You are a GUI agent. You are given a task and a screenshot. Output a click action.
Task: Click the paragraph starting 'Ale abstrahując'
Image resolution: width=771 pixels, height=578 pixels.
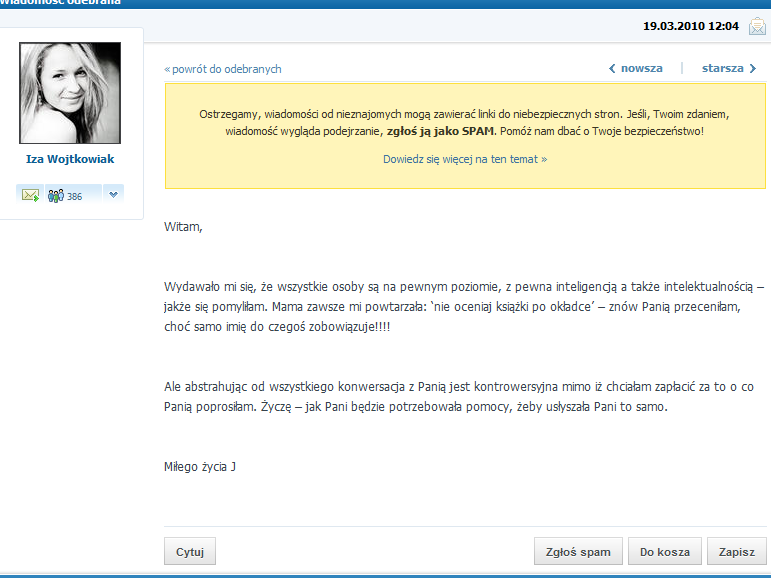(458, 397)
